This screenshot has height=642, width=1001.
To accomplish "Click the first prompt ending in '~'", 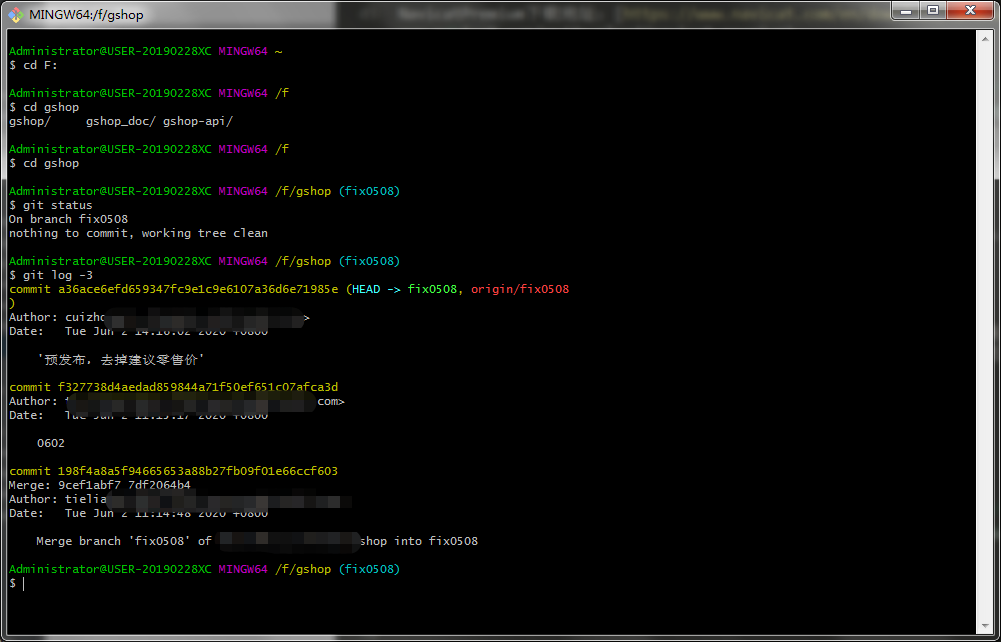I will pyautogui.click(x=146, y=51).
